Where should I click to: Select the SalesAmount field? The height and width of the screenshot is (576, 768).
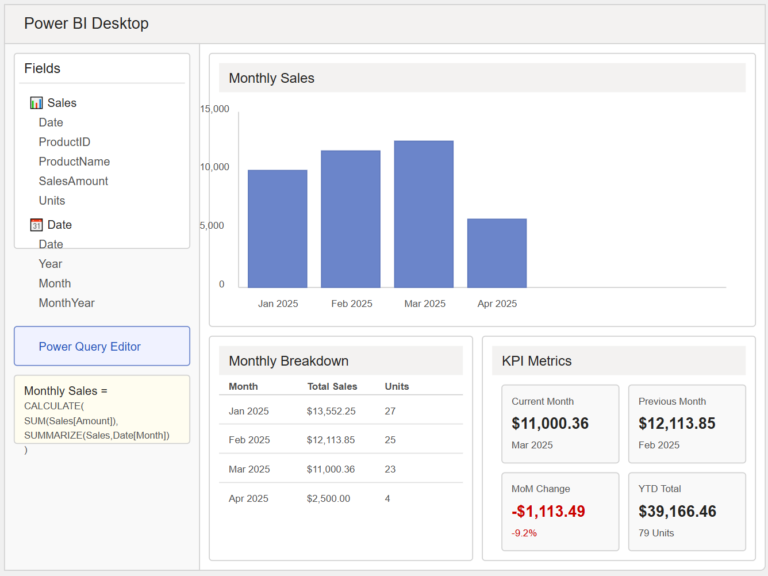coord(73,181)
